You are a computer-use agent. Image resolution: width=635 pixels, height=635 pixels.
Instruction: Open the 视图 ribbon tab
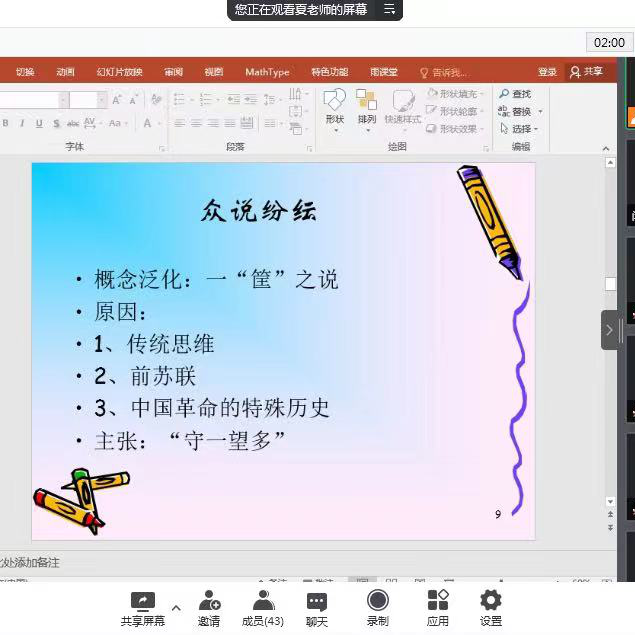coord(214,72)
